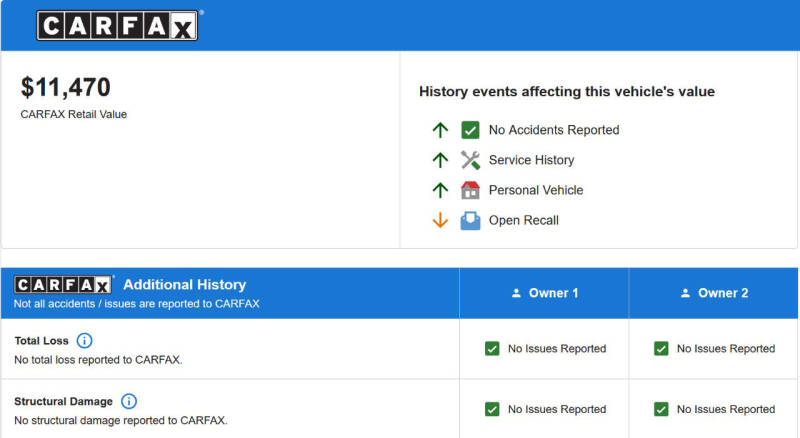This screenshot has height=438, width=800.
Task: Click Owner 1 Total Loss green checkbox
Action: [x=492, y=349]
